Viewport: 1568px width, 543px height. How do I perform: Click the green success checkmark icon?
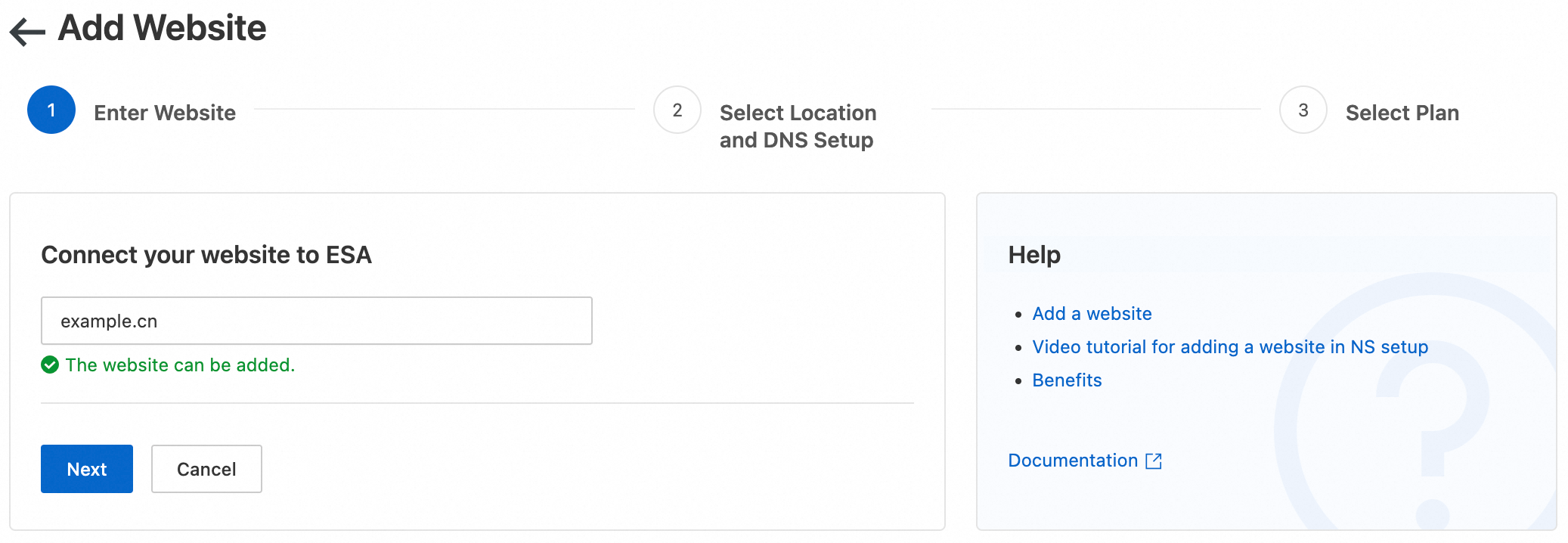coord(50,365)
